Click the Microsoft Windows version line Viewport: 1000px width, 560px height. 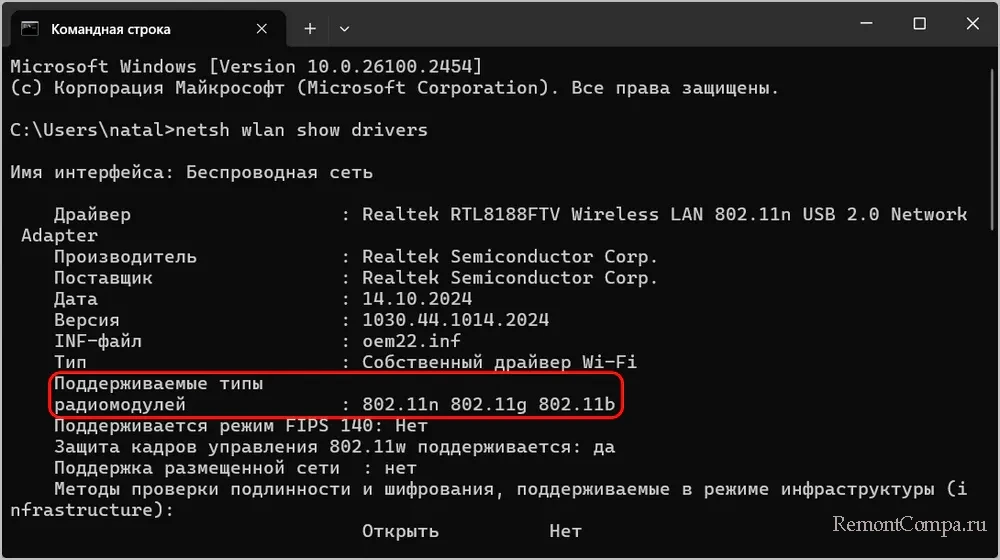(x=246, y=67)
